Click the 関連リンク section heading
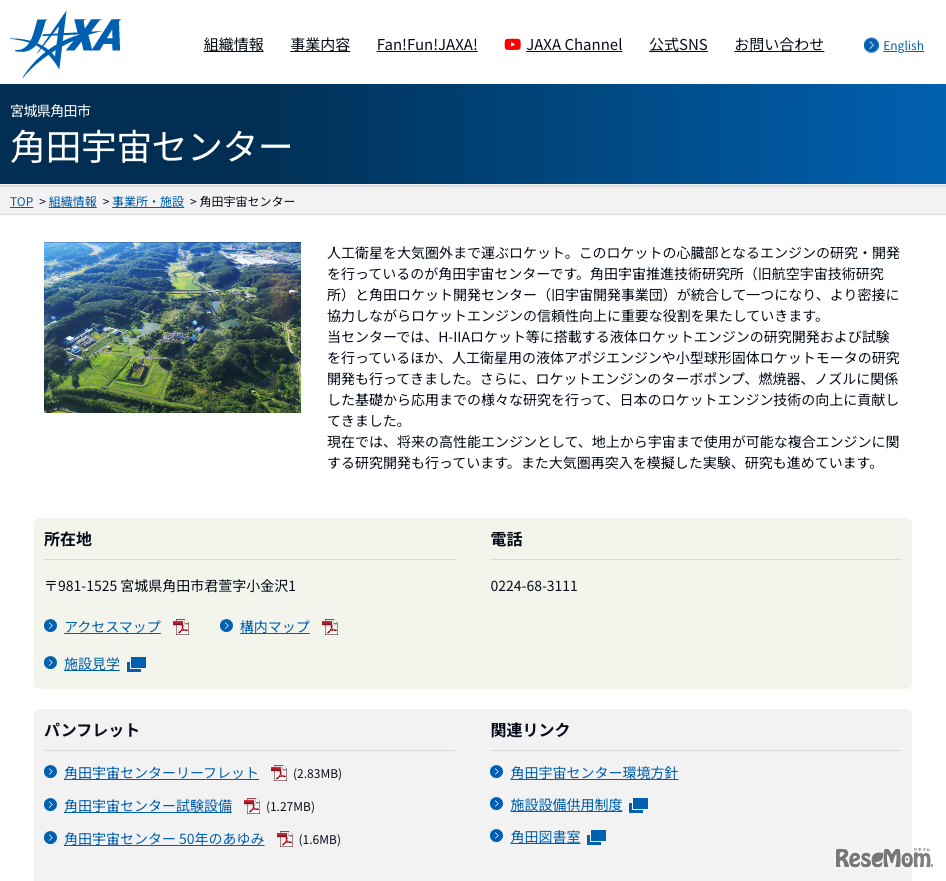946x881 pixels. (530, 730)
